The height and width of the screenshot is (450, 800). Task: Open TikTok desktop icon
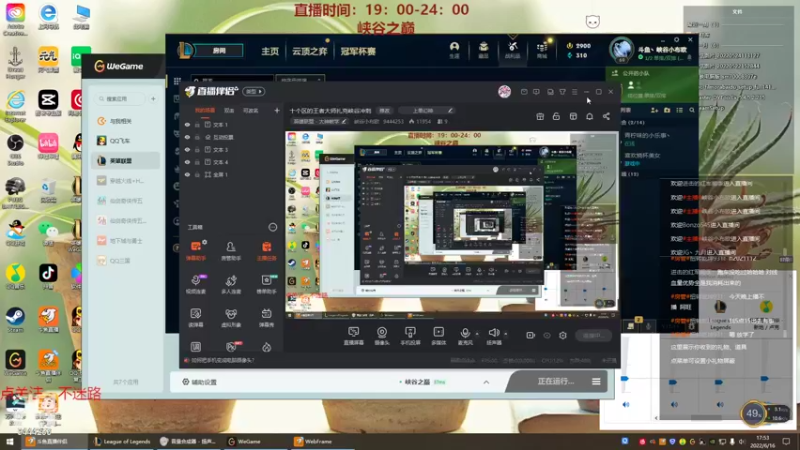click(48, 277)
